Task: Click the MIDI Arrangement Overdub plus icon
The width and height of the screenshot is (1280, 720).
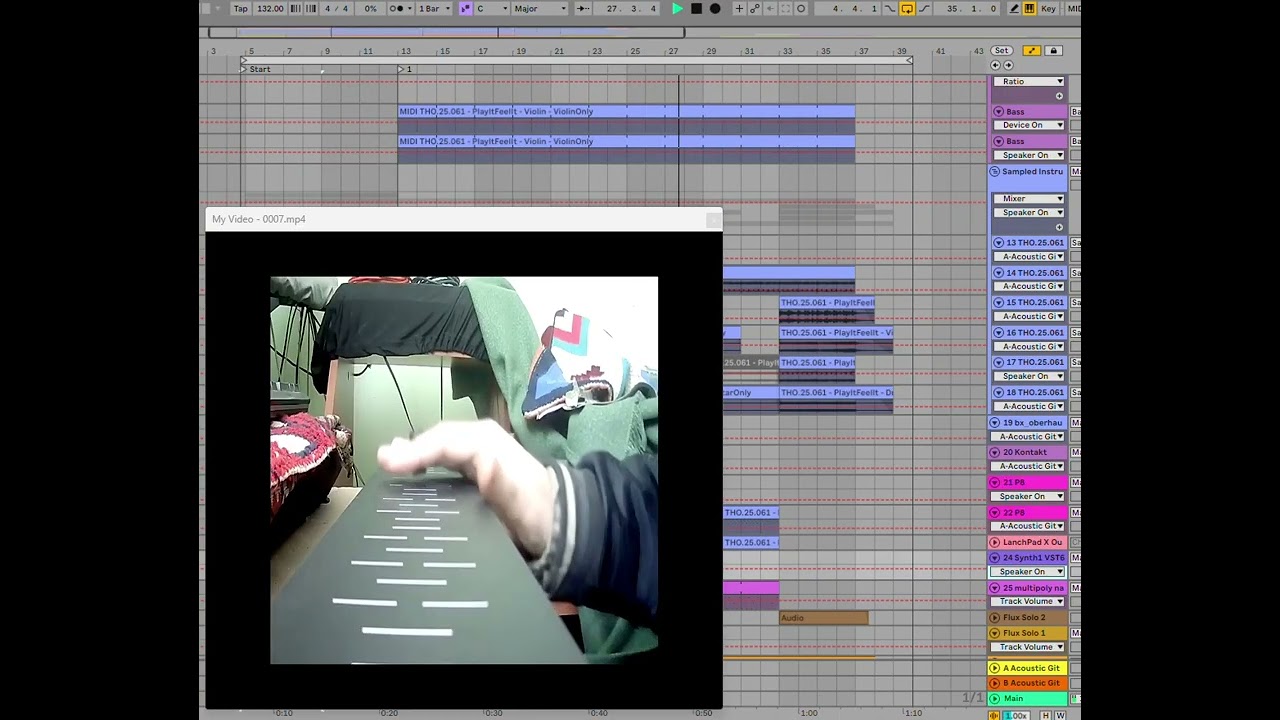Action: [739, 8]
